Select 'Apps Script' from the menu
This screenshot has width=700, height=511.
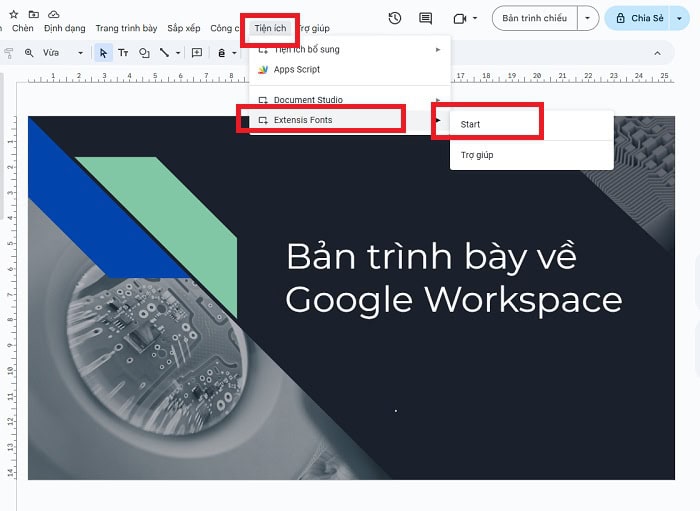pyautogui.click(x=296, y=69)
